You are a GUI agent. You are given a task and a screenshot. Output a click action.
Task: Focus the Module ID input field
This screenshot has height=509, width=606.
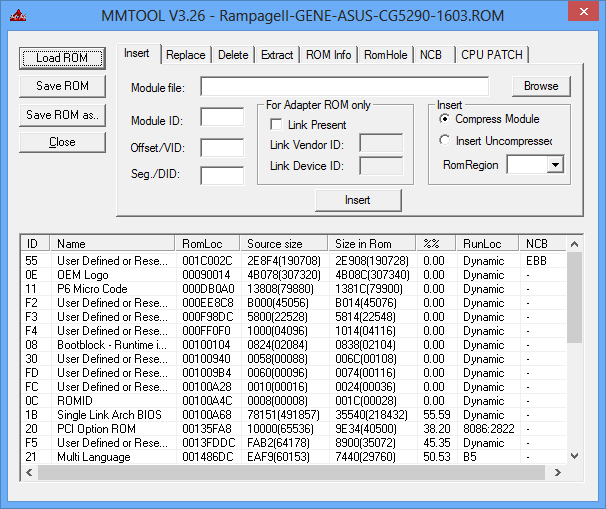coord(222,117)
